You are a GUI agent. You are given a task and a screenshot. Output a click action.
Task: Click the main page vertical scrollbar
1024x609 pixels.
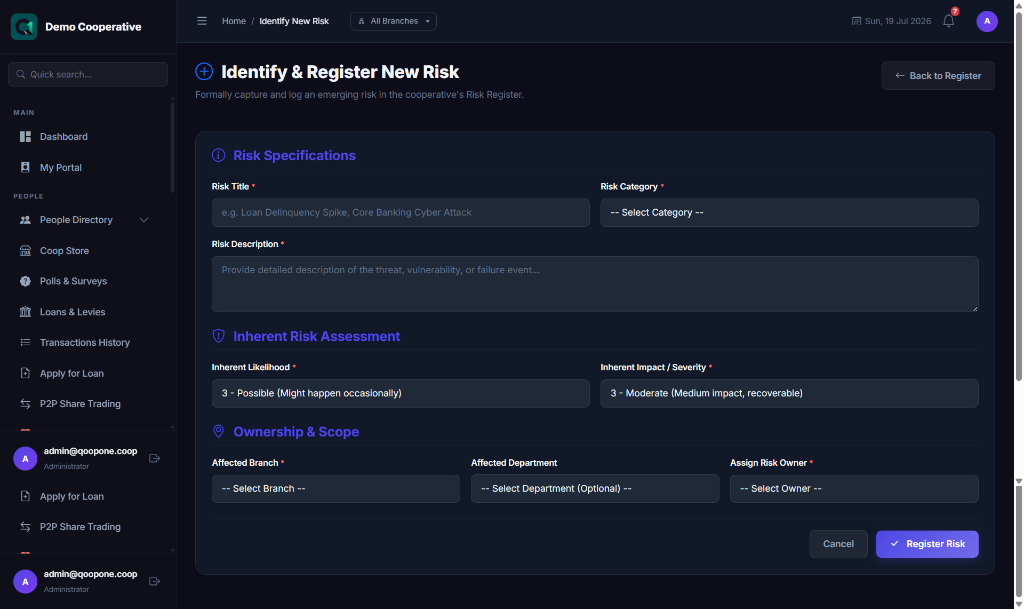tap(1019, 196)
